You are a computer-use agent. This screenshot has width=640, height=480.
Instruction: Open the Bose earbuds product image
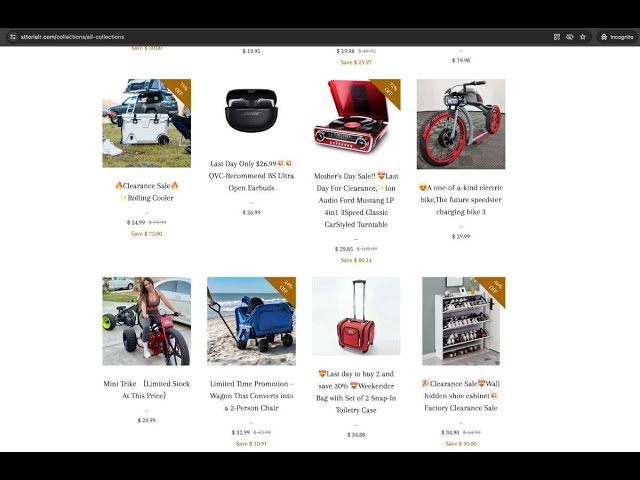[251, 110]
